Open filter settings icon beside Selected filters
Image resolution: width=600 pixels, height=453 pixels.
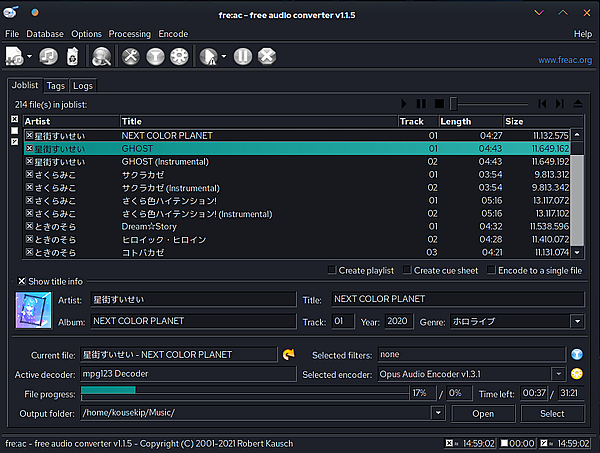tap(577, 354)
